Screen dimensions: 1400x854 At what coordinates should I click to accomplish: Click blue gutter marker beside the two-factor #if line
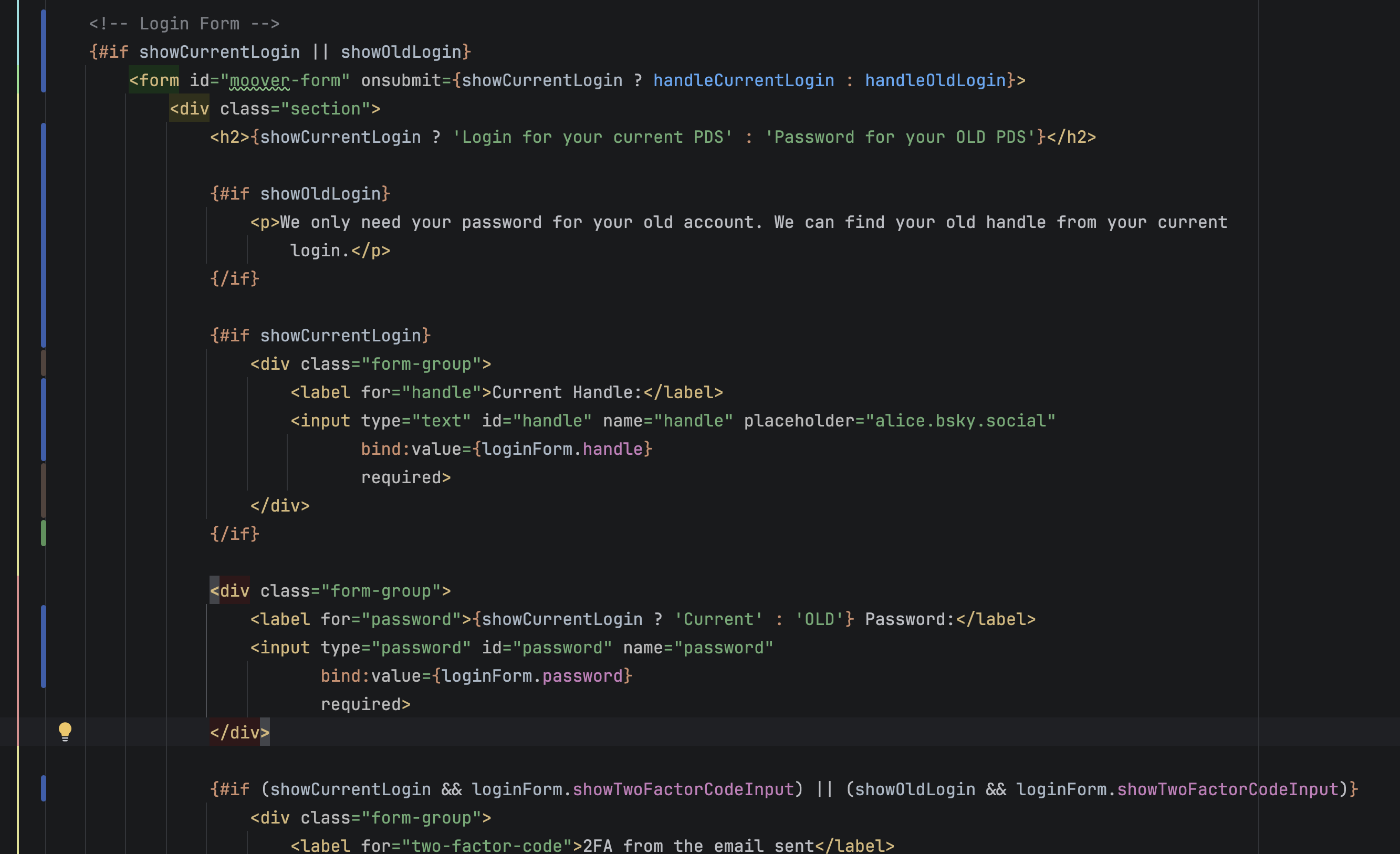tap(44, 788)
